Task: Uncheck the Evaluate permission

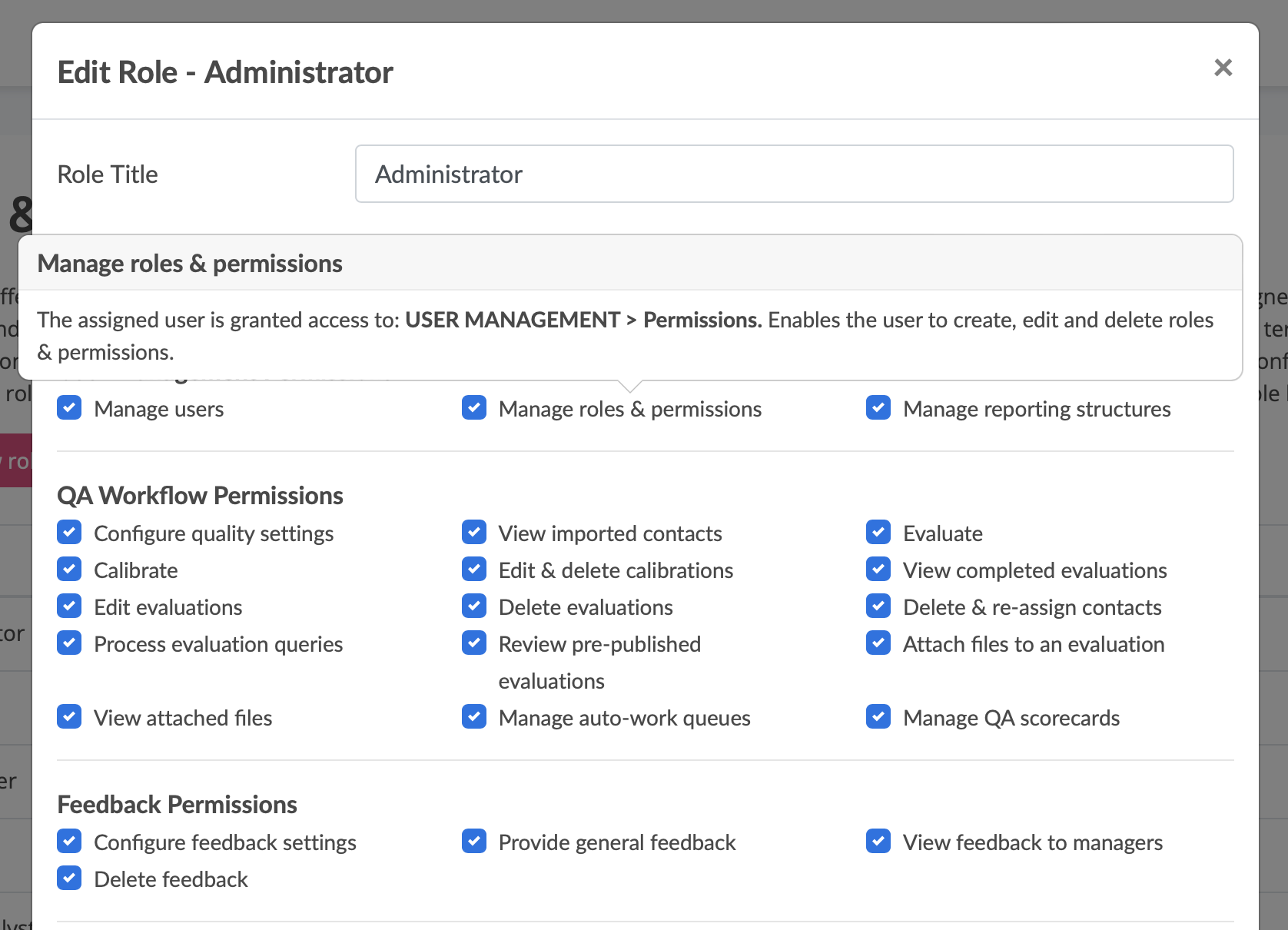Action: 878,533
